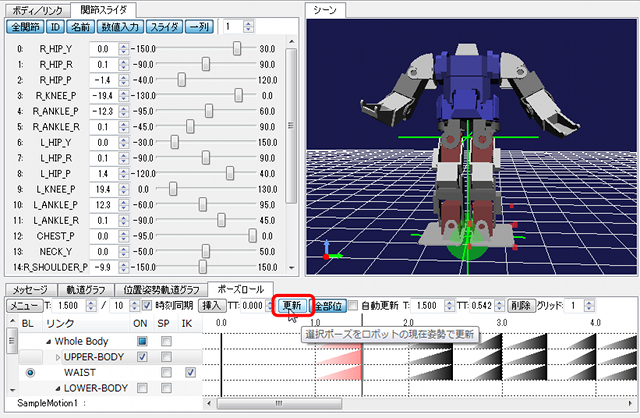640x418 pixels.
Task: Click the 更新 (update) pose button
Action: tap(291, 304)
